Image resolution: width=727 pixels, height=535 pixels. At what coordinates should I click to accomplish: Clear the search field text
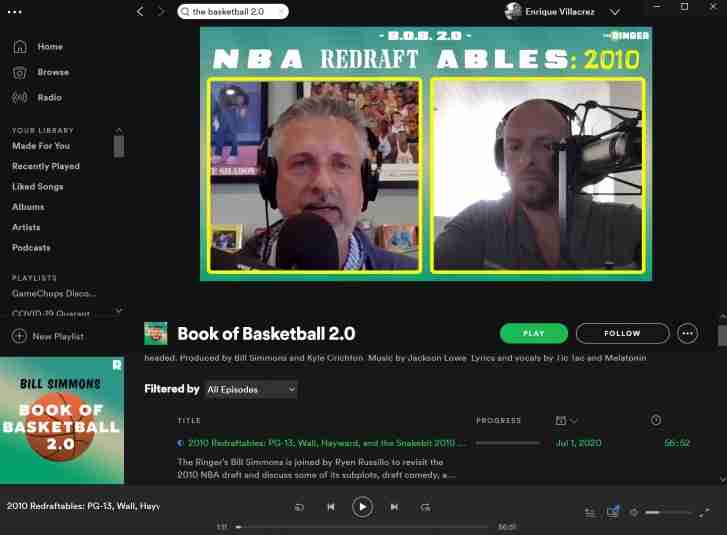point(281,12)
